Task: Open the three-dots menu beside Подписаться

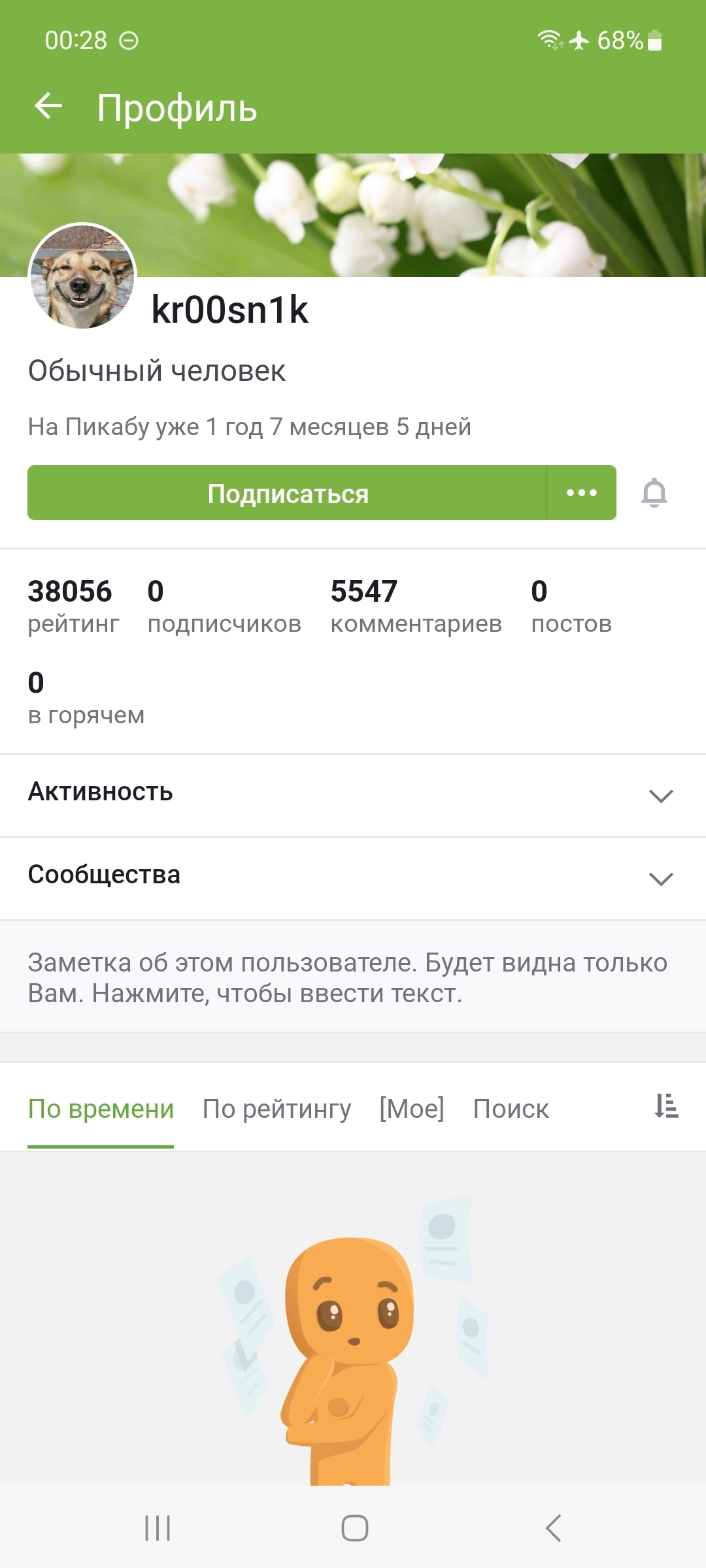Action: (x=581, y=493)
